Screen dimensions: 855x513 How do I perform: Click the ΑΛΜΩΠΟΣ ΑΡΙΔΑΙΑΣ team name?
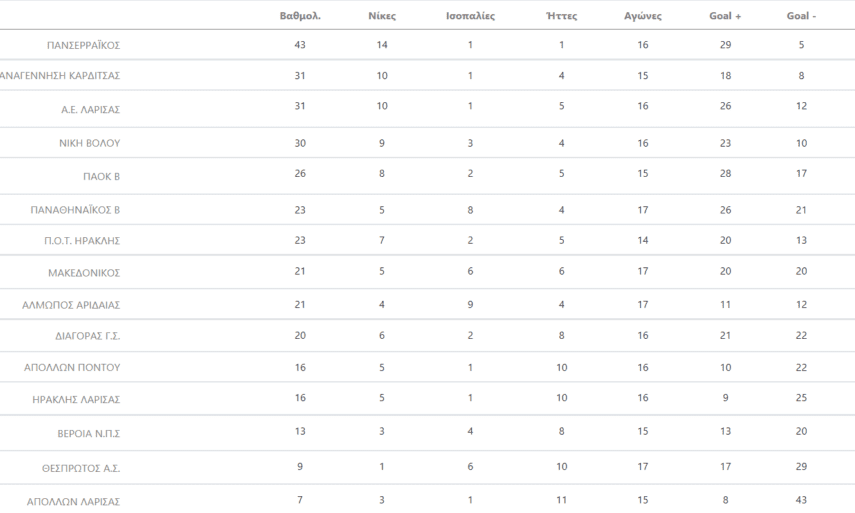[71, 305]
